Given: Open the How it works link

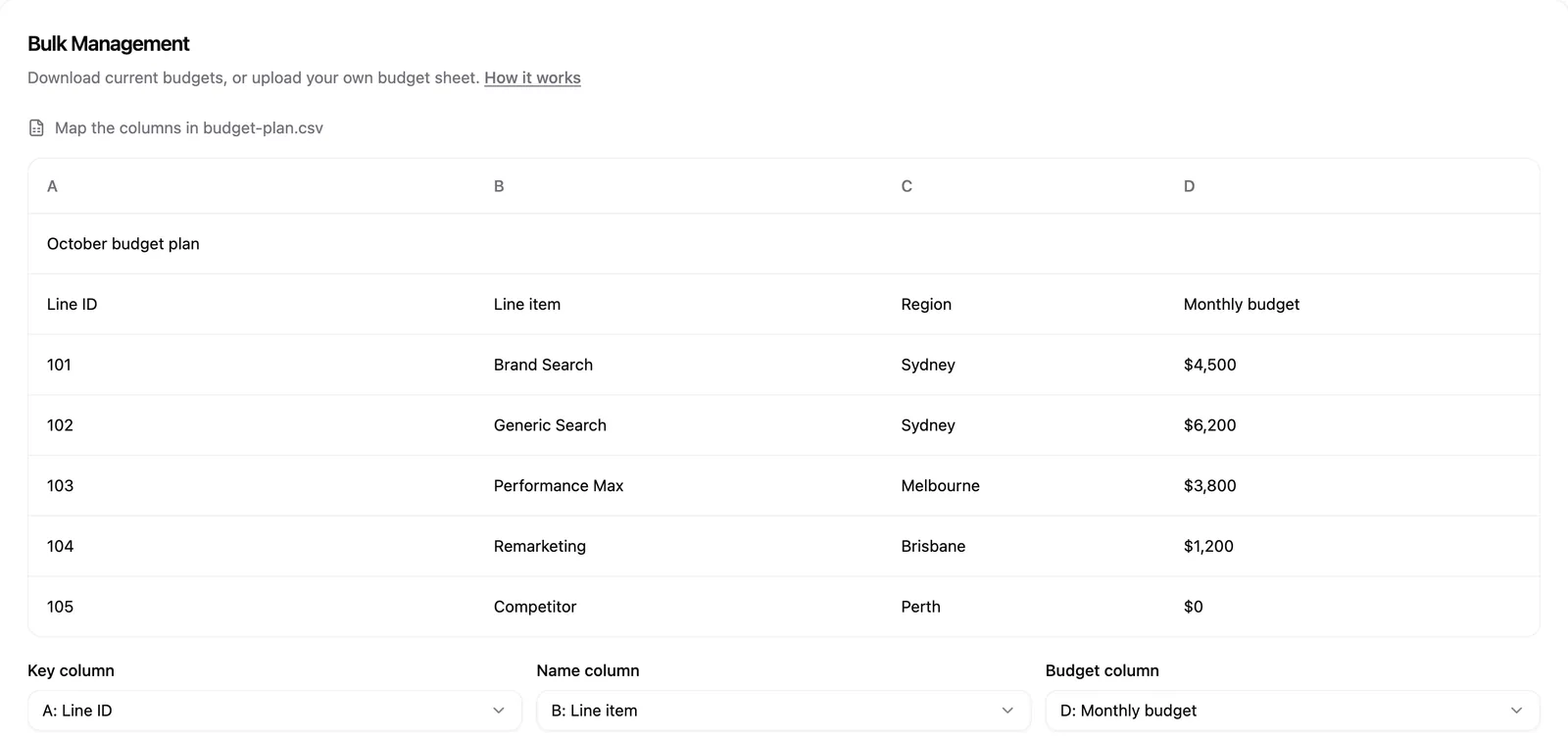Looking at the screenshot, I should pos(532,77).
